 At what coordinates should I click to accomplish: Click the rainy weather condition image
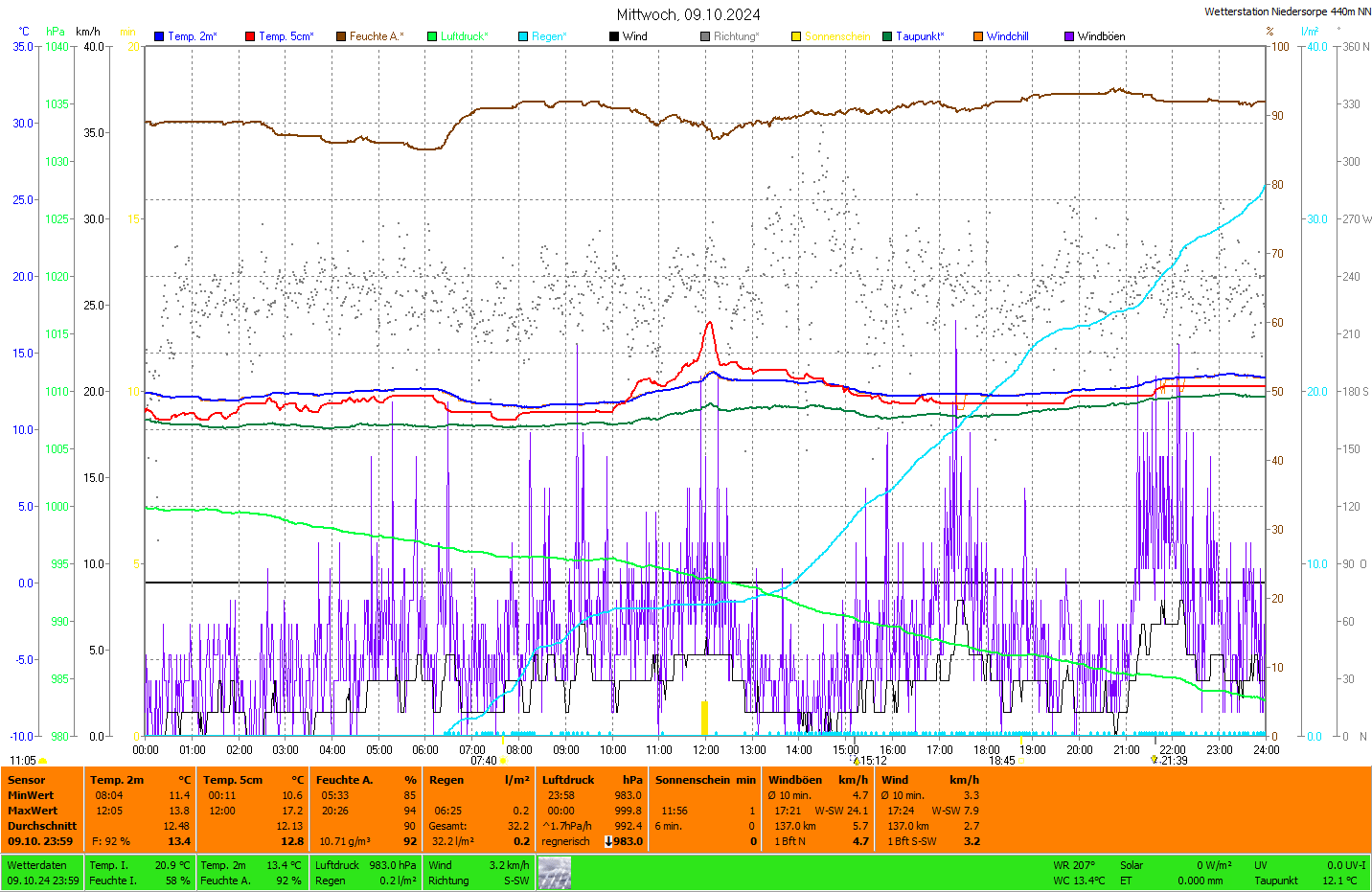pyautogui.click(x=554, y=873)
